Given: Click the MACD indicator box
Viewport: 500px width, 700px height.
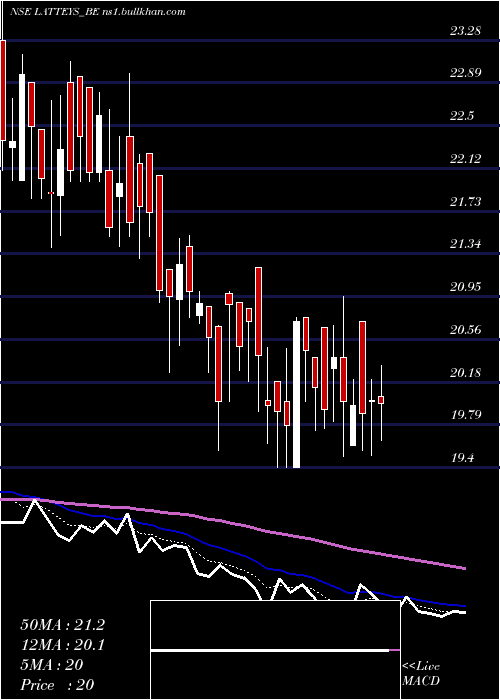Looking at the screenshot, I should [275, 650].
